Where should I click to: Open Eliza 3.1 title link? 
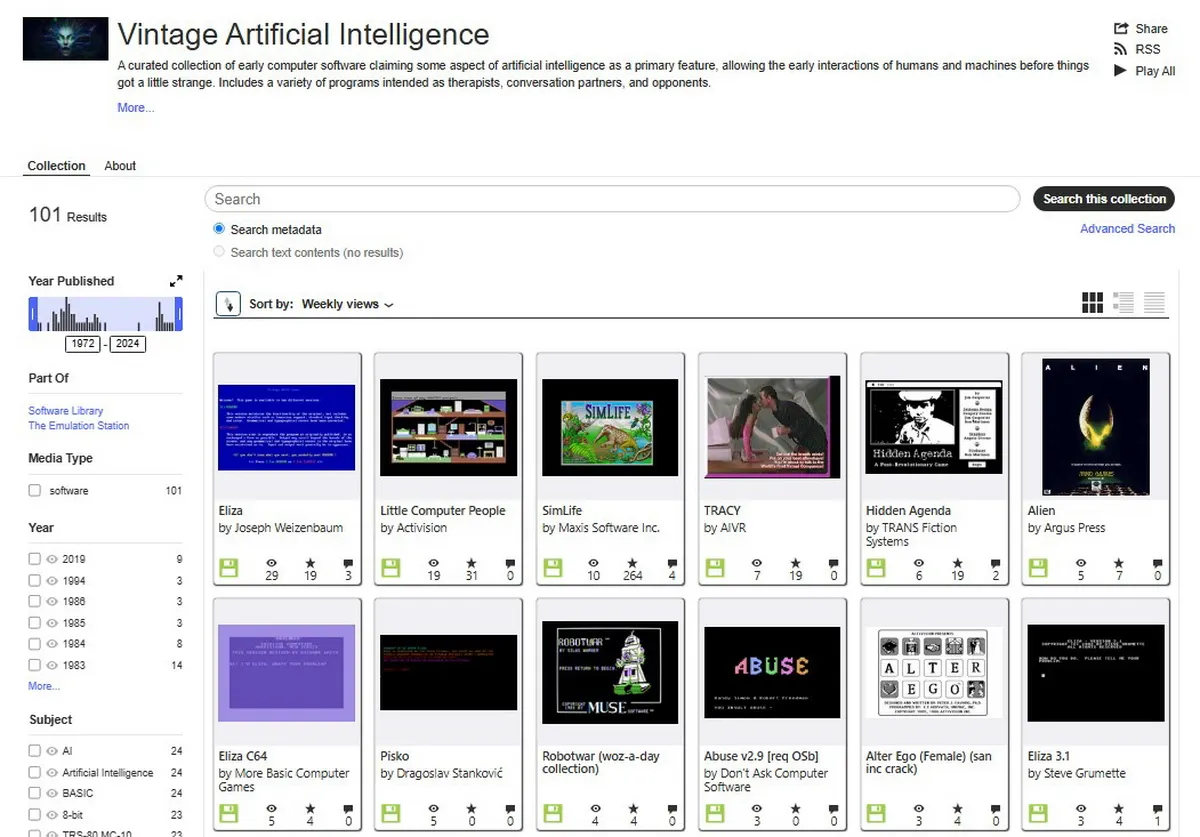(1049, 757)
